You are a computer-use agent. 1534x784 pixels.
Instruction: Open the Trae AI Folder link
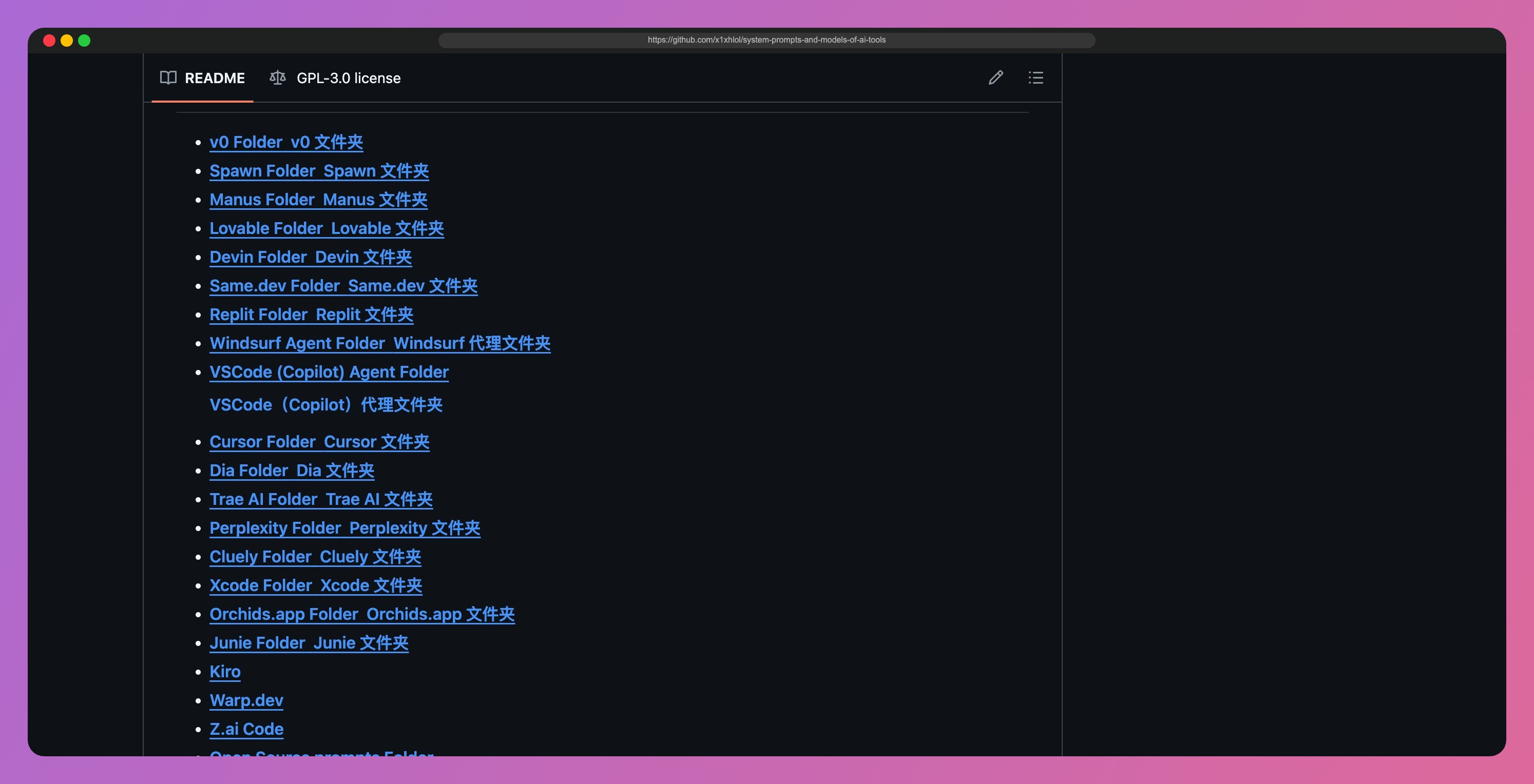(x=321, y=499)
